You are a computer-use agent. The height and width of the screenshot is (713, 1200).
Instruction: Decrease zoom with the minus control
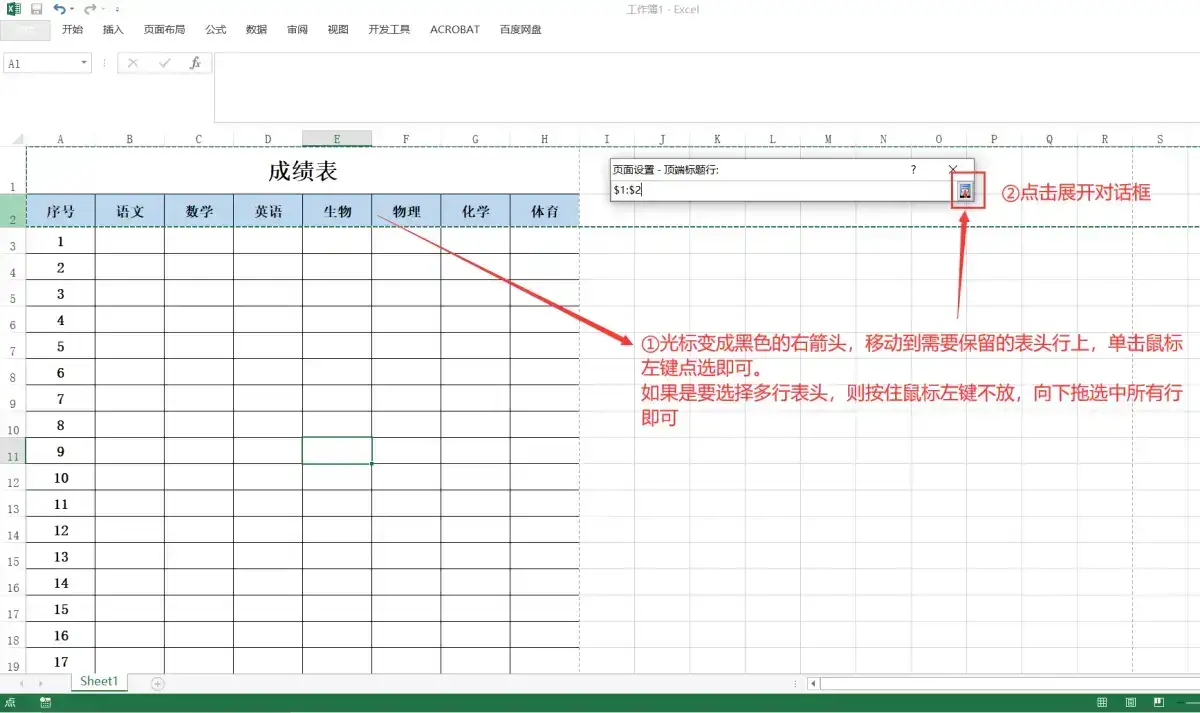pos(1183,701)
